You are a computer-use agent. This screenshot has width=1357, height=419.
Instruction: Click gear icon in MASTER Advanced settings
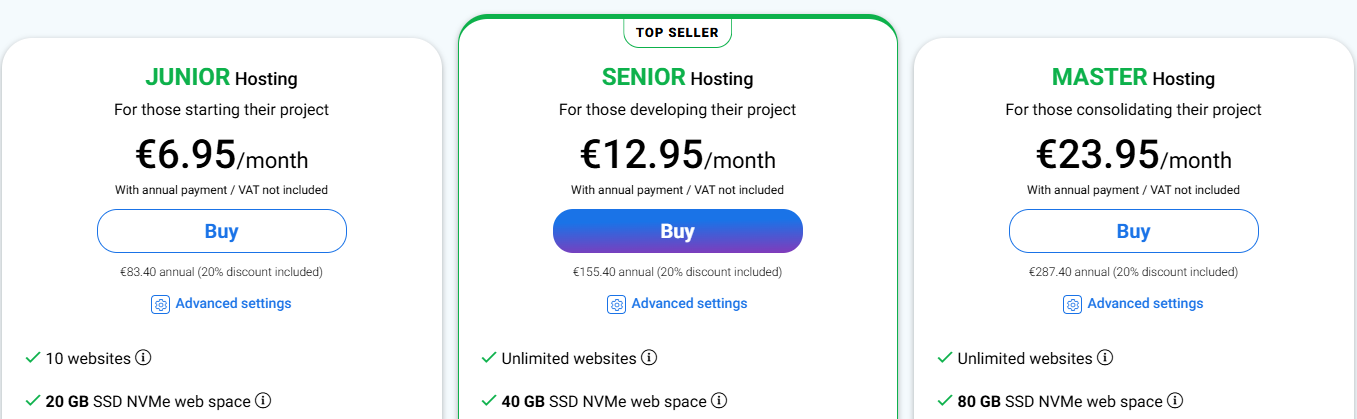click(1072, 304)
